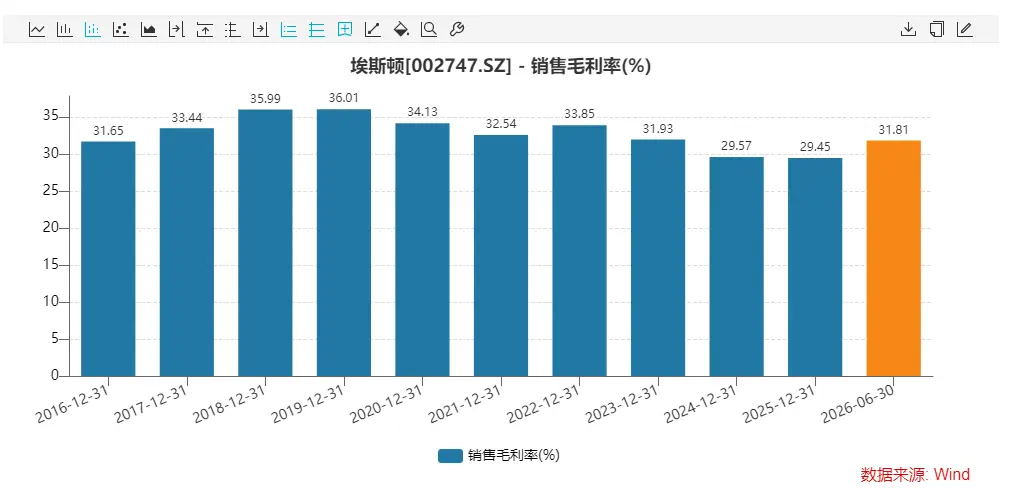
Task: Click the 2016-12-31 bar
Action: point(108,259)
